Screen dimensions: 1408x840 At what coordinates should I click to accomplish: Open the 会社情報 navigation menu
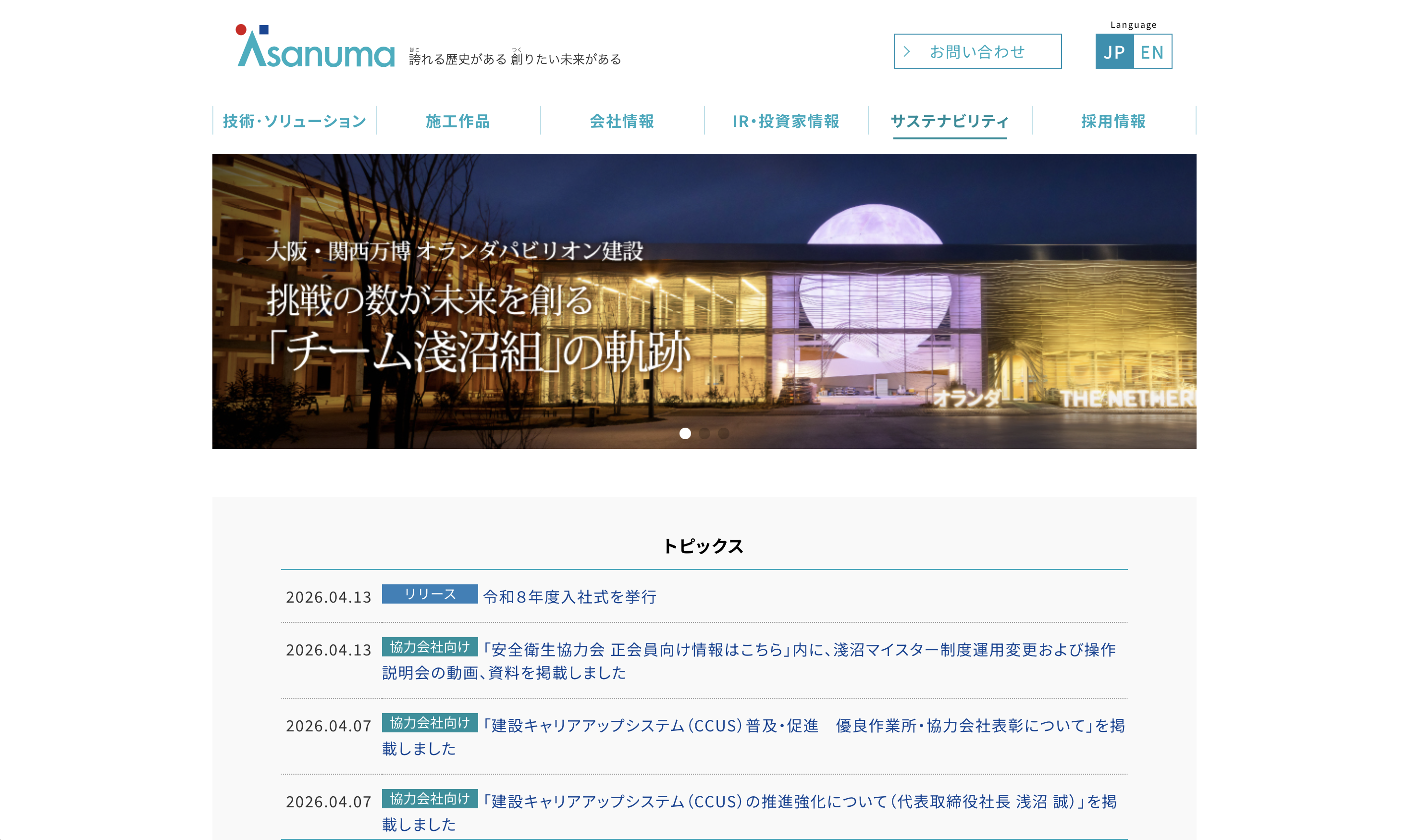point(622,121)
